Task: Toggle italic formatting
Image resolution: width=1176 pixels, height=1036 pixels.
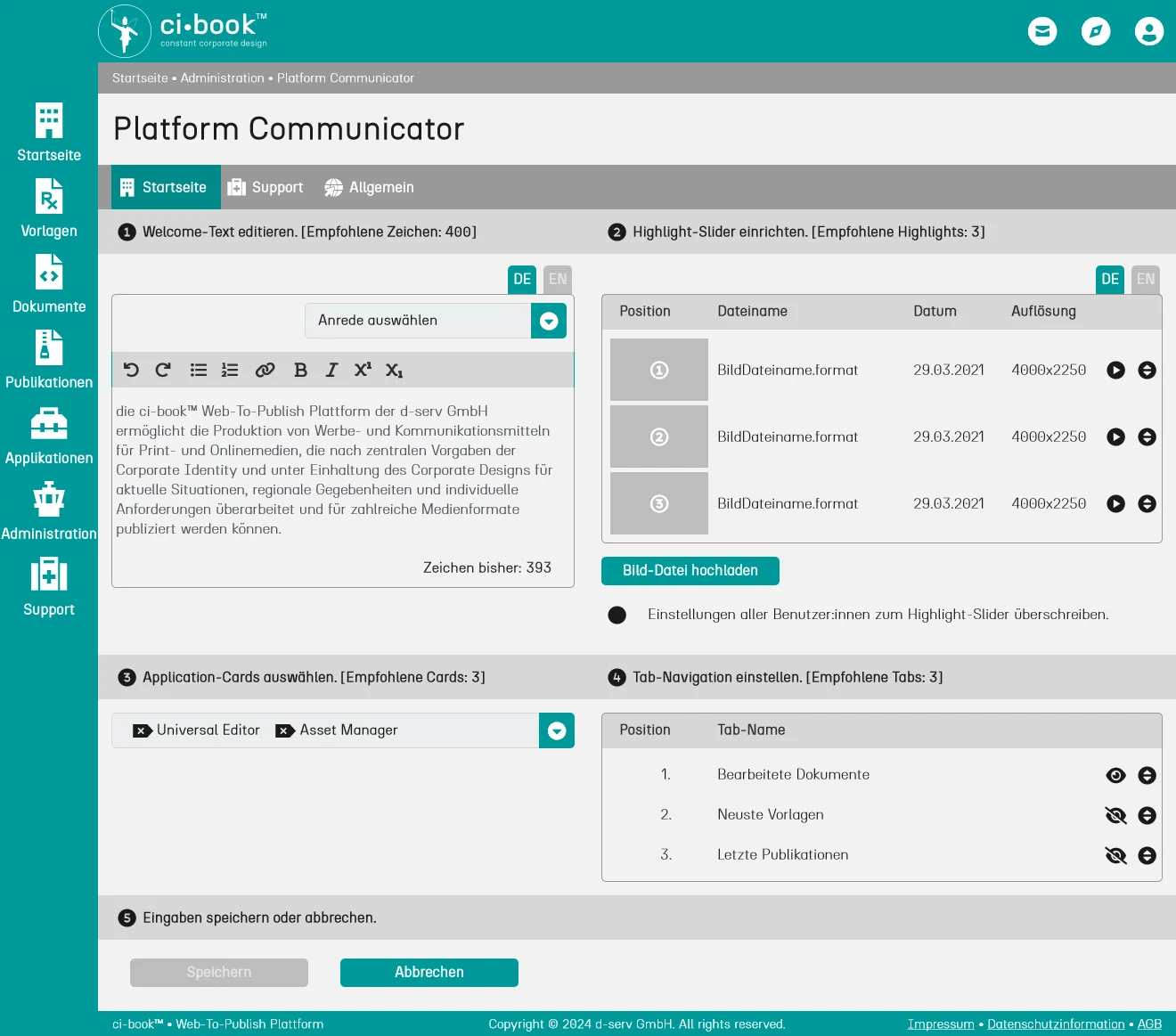Action: [x=331, y=370]
